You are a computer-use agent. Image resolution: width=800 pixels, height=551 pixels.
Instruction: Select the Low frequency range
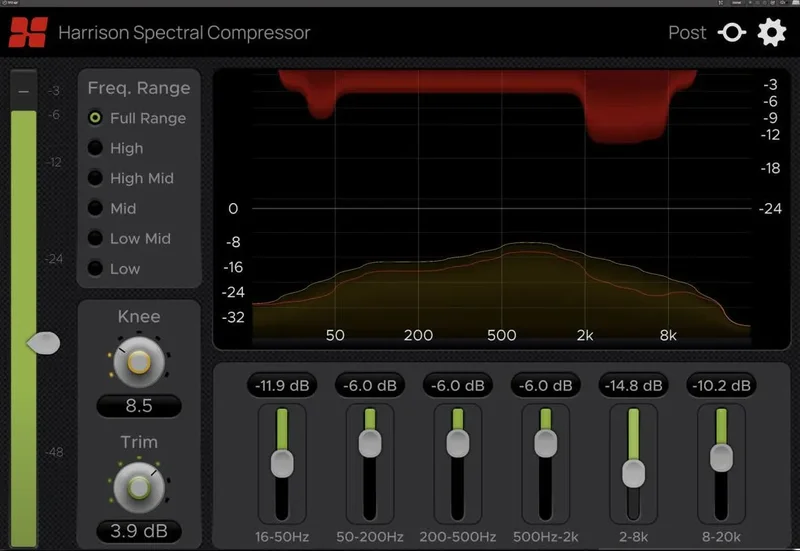114,268
